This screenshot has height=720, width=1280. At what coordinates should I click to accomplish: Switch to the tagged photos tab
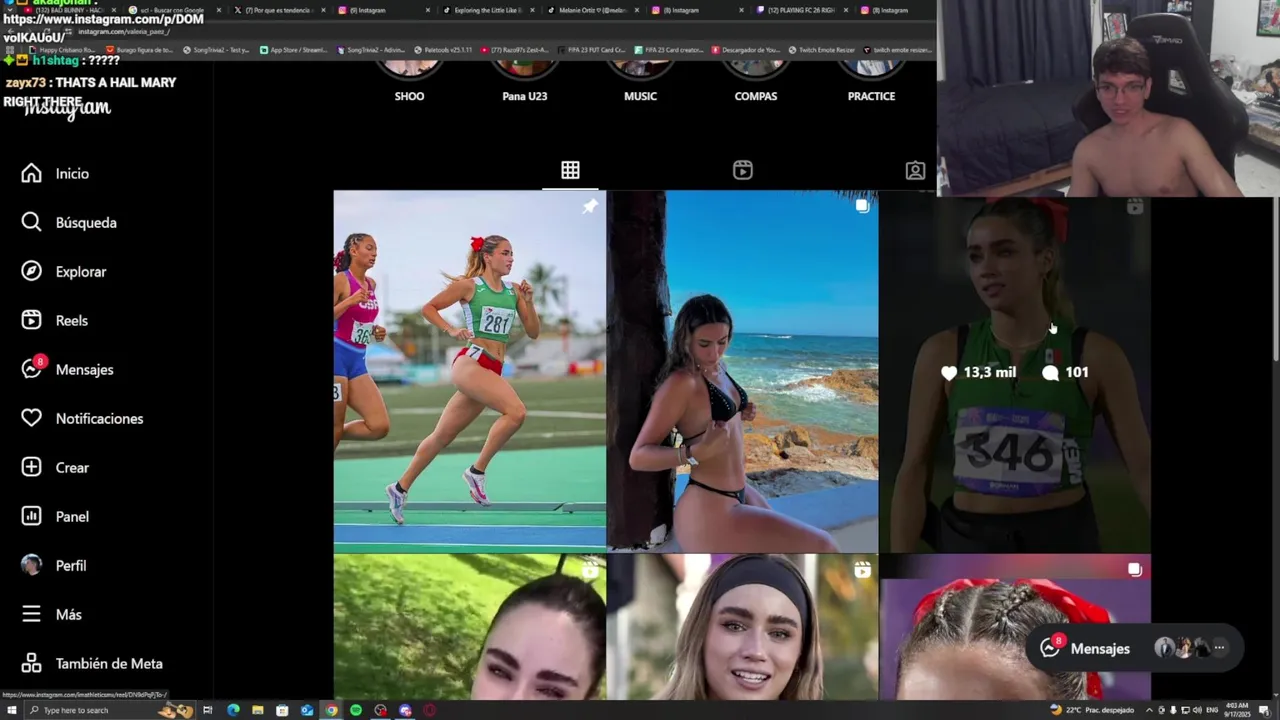pyautogui.click(x=915, y=171)
